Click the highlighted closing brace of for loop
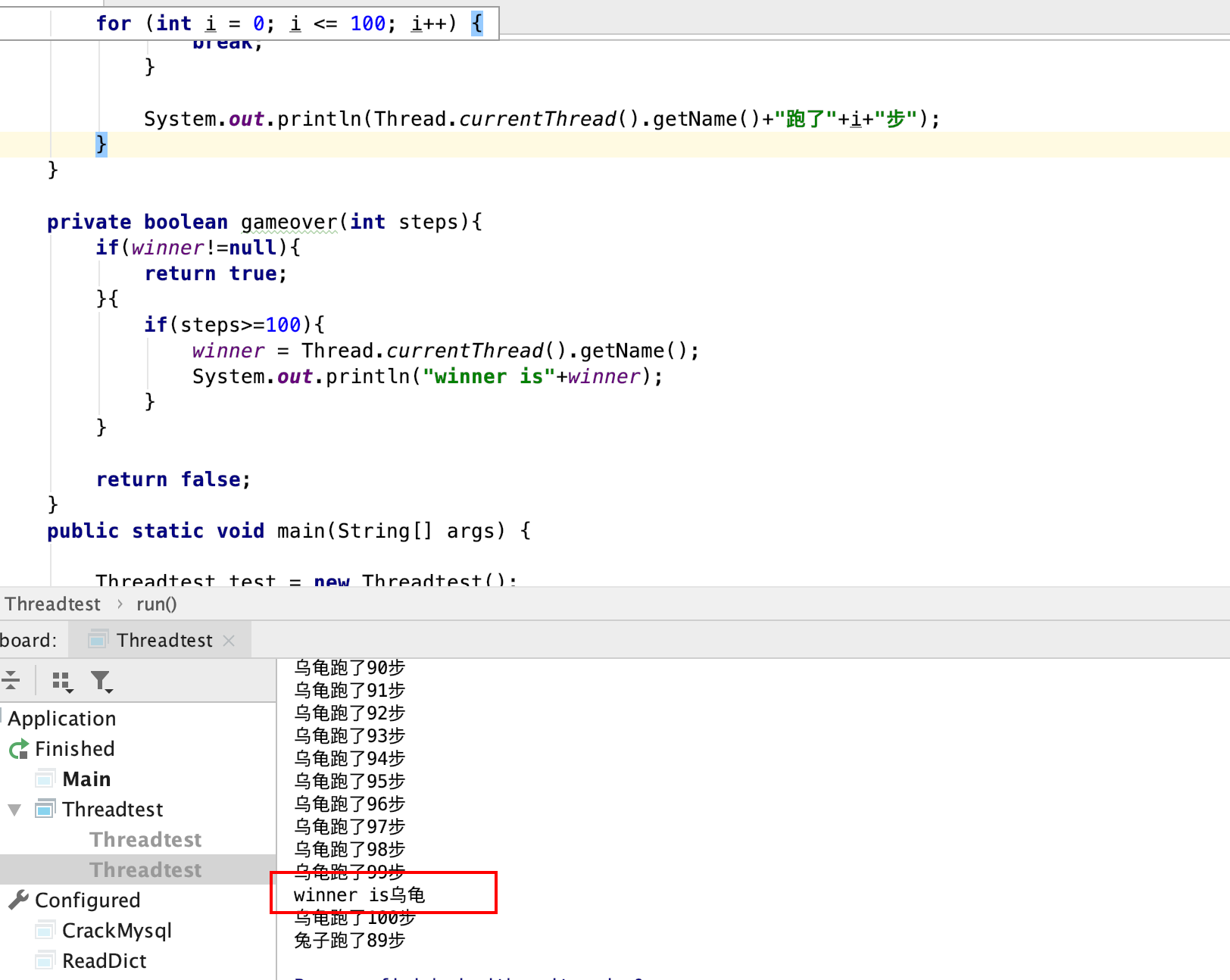This screenshot has width=1230, height=980. (x=101, y=144)
